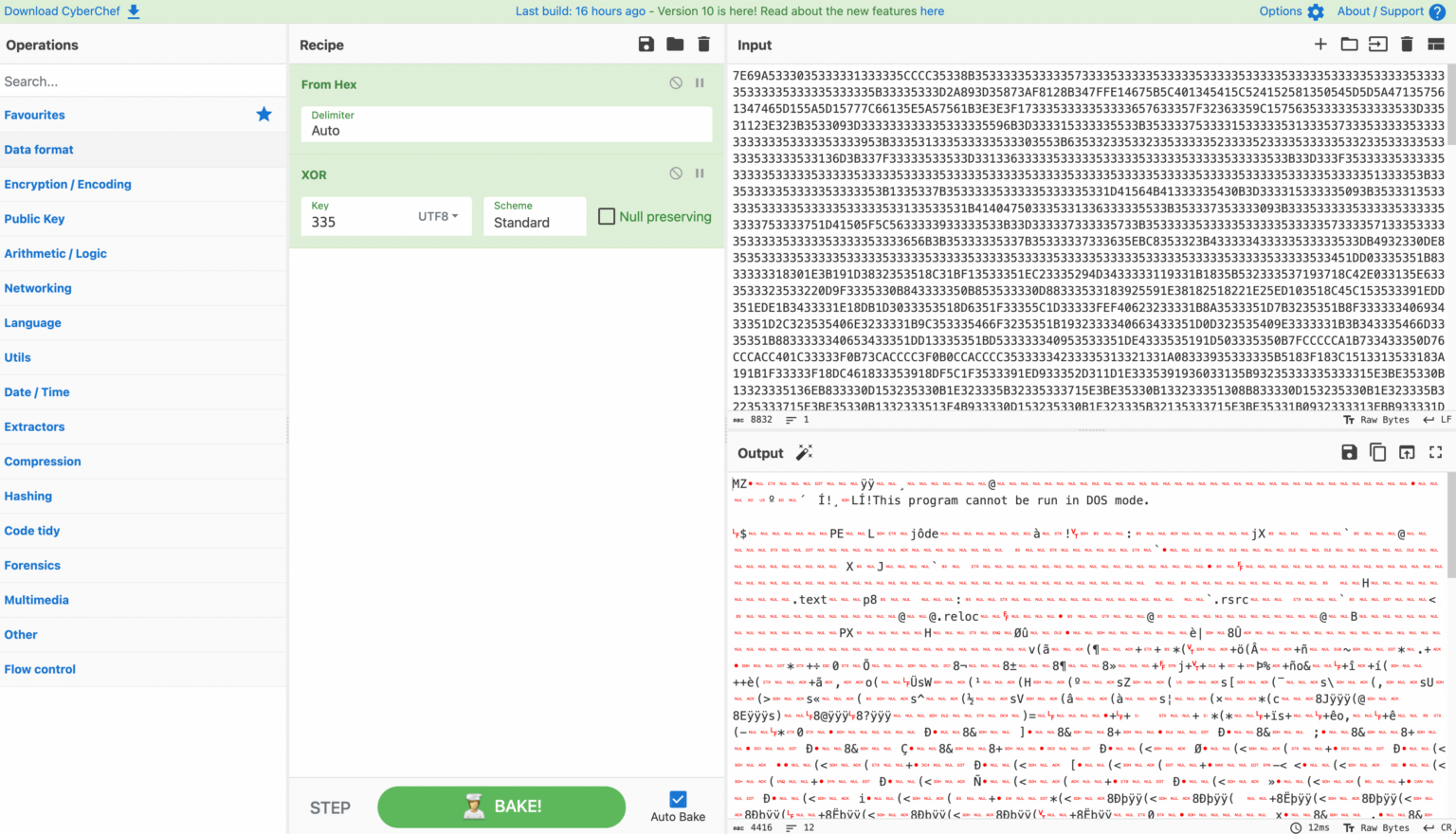1456x834 pixels.
Task: Expand the Public Key category
Action: pos(143,219)
